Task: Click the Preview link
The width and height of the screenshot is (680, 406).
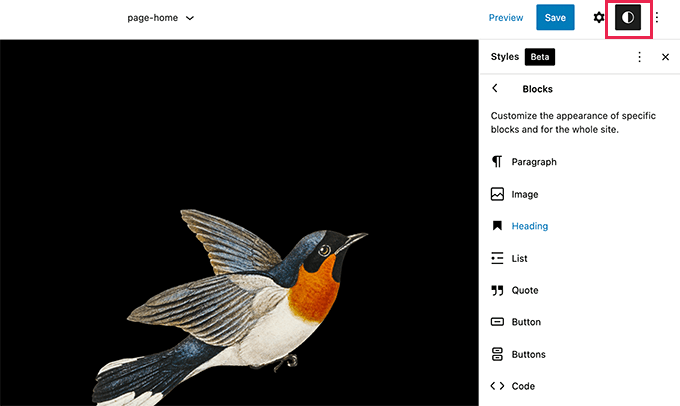Action: point(506,18)
